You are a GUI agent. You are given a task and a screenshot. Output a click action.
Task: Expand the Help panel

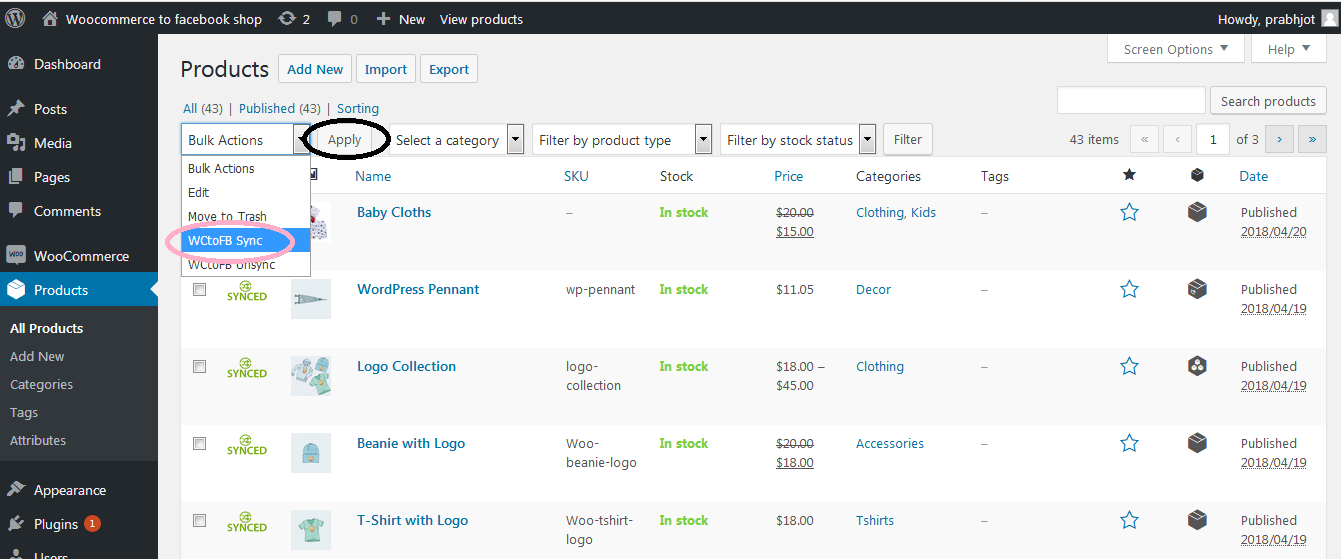1288,49
